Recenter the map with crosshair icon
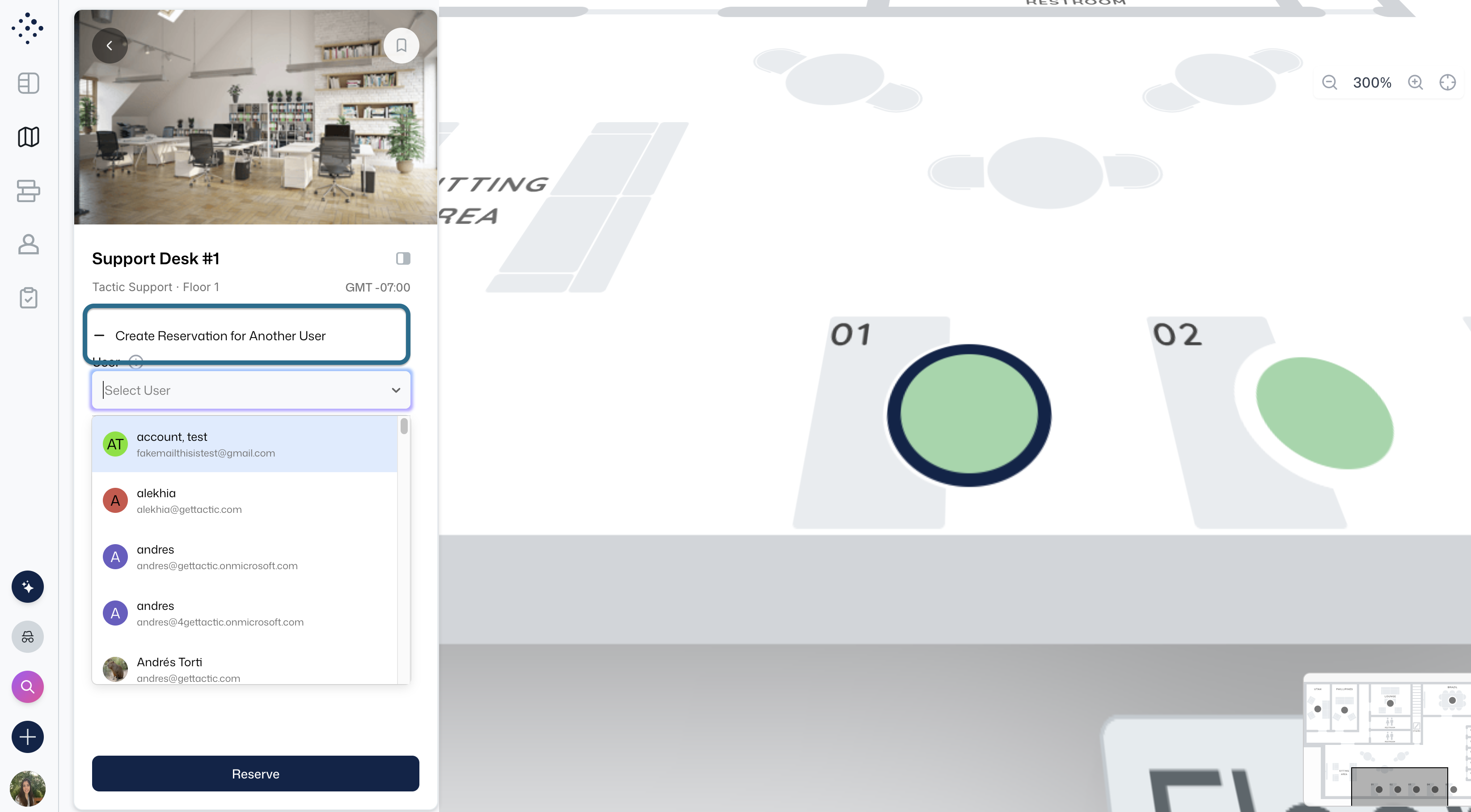Image resolution: width=1471 pixels, height=812 pixels. (x=1448, y=82)
